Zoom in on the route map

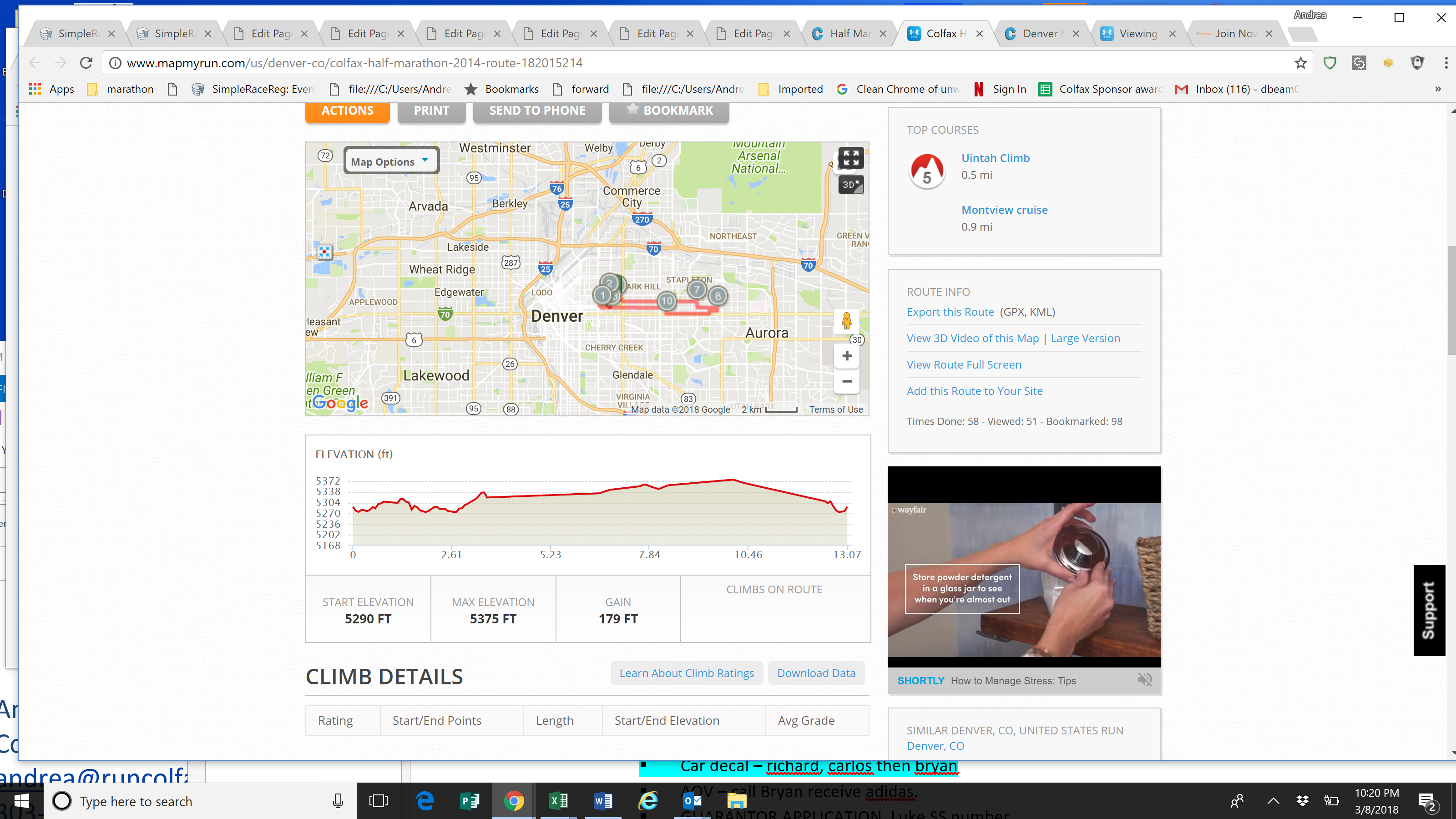[846, 356]
